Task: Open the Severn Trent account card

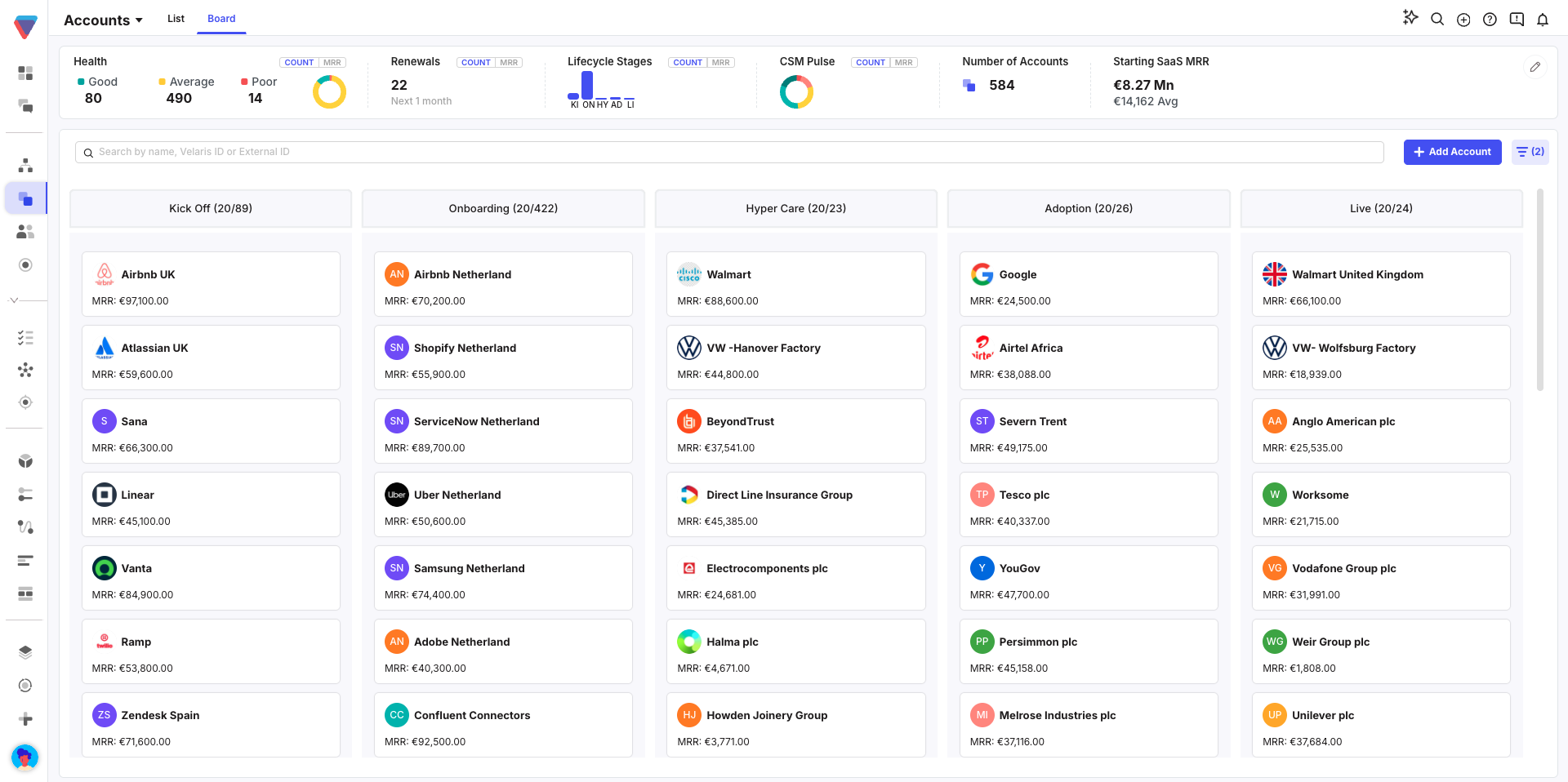Action: [x=1089, y=431]
